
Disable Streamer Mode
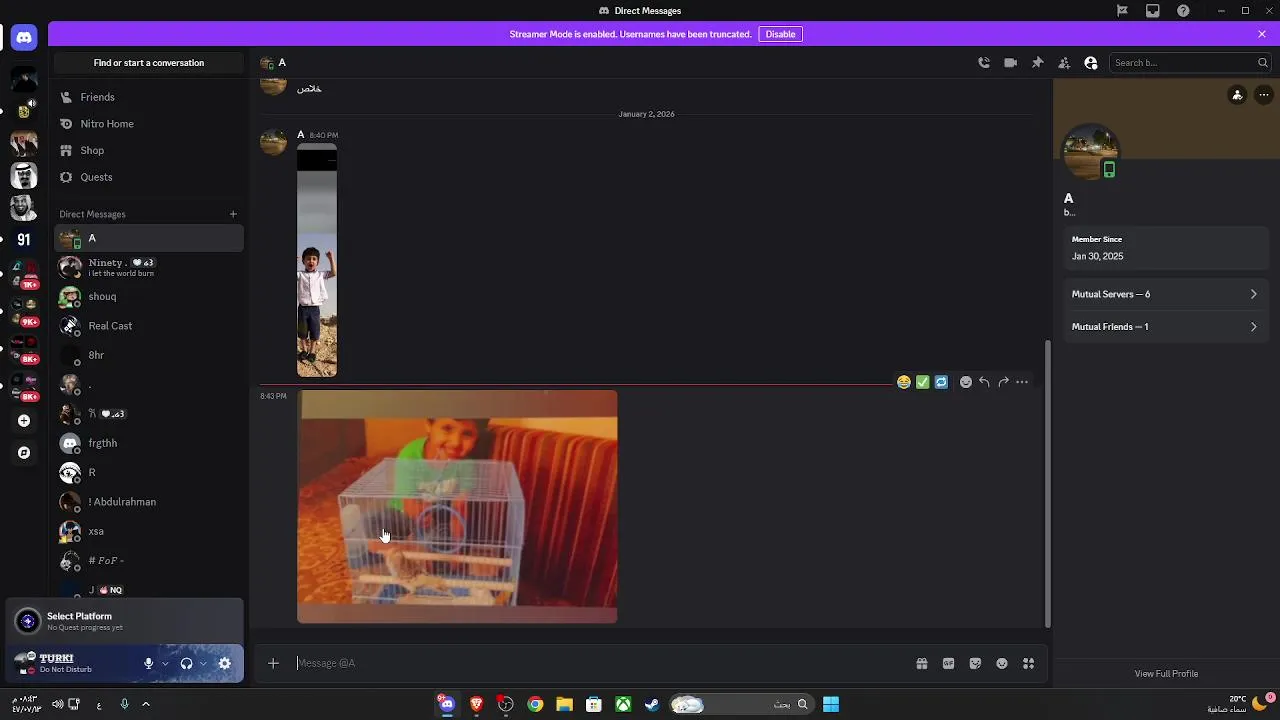(x=780, y=34)
